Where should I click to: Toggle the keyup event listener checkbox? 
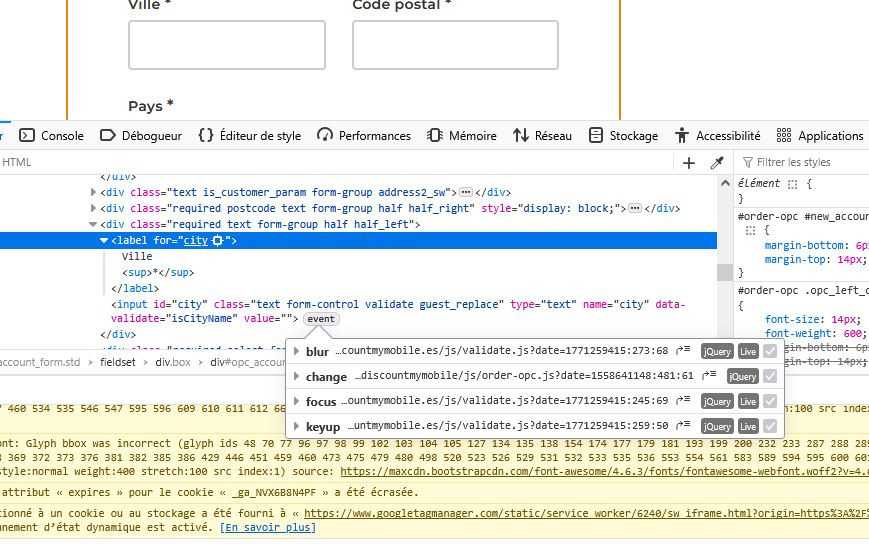pyautogui.click(x=769, y=427)
